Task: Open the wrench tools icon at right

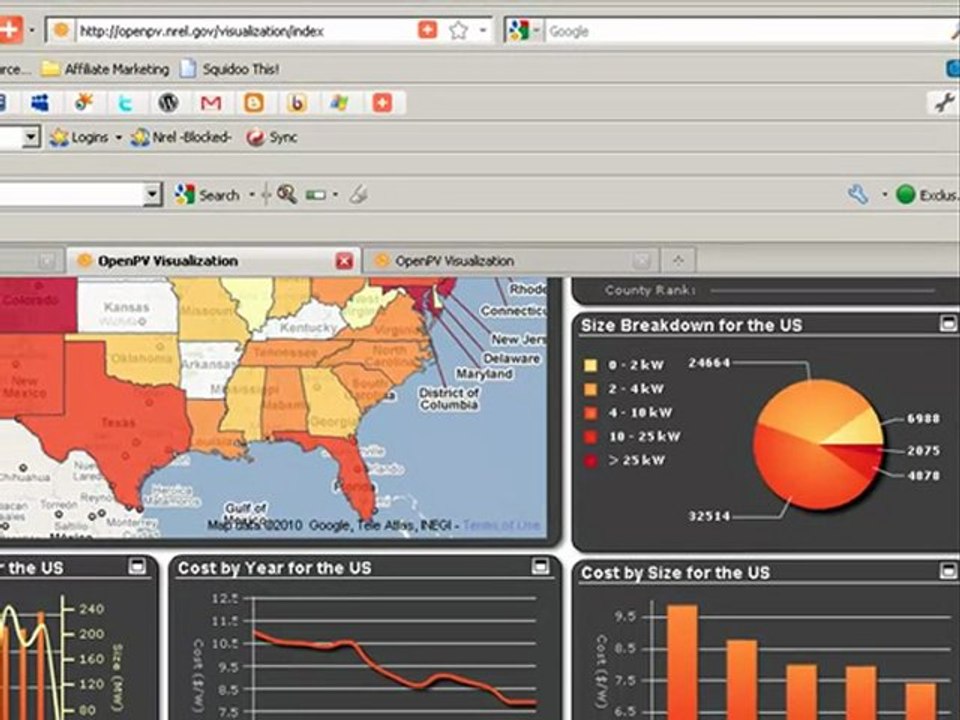Action: click(945, 102)
